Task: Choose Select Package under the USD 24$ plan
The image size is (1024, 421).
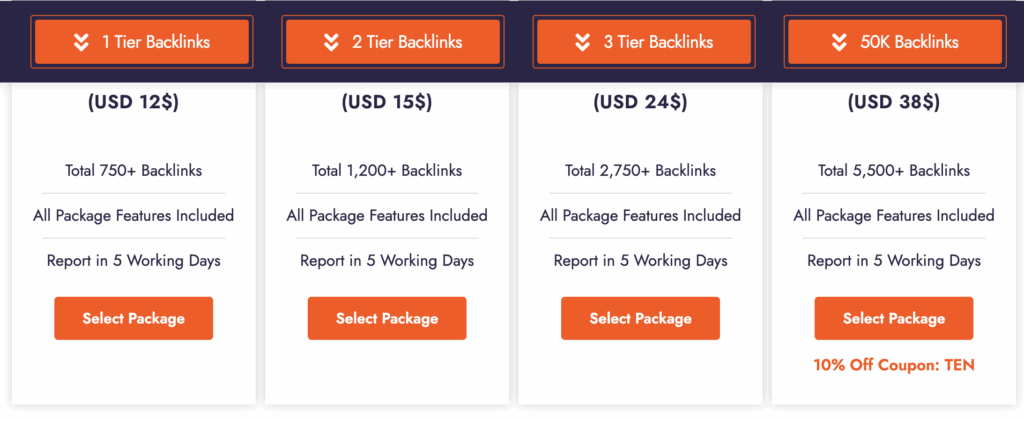Action: pyautogui.click(x=640, y=318)
